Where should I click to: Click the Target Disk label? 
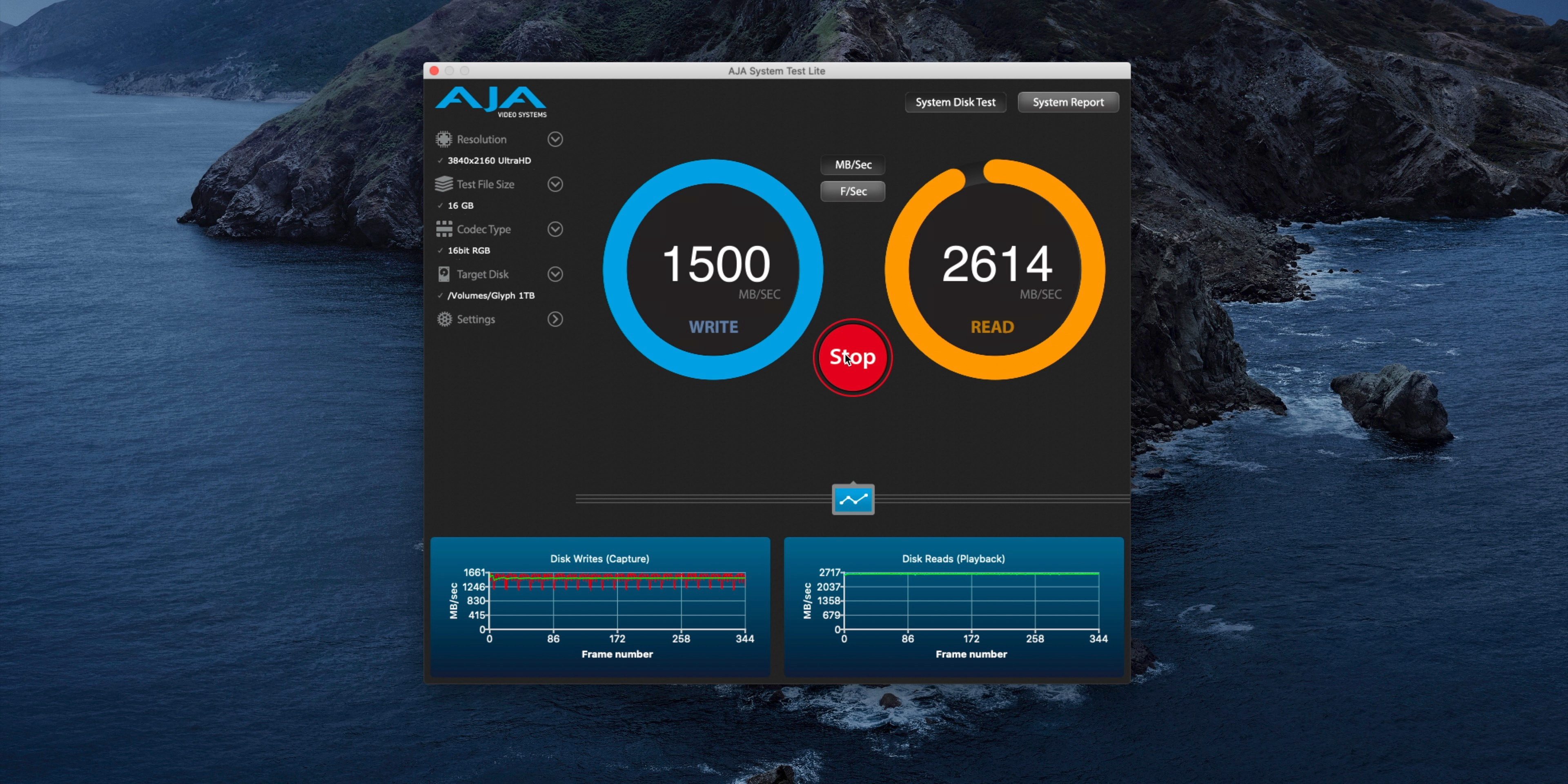coord(483,274)
